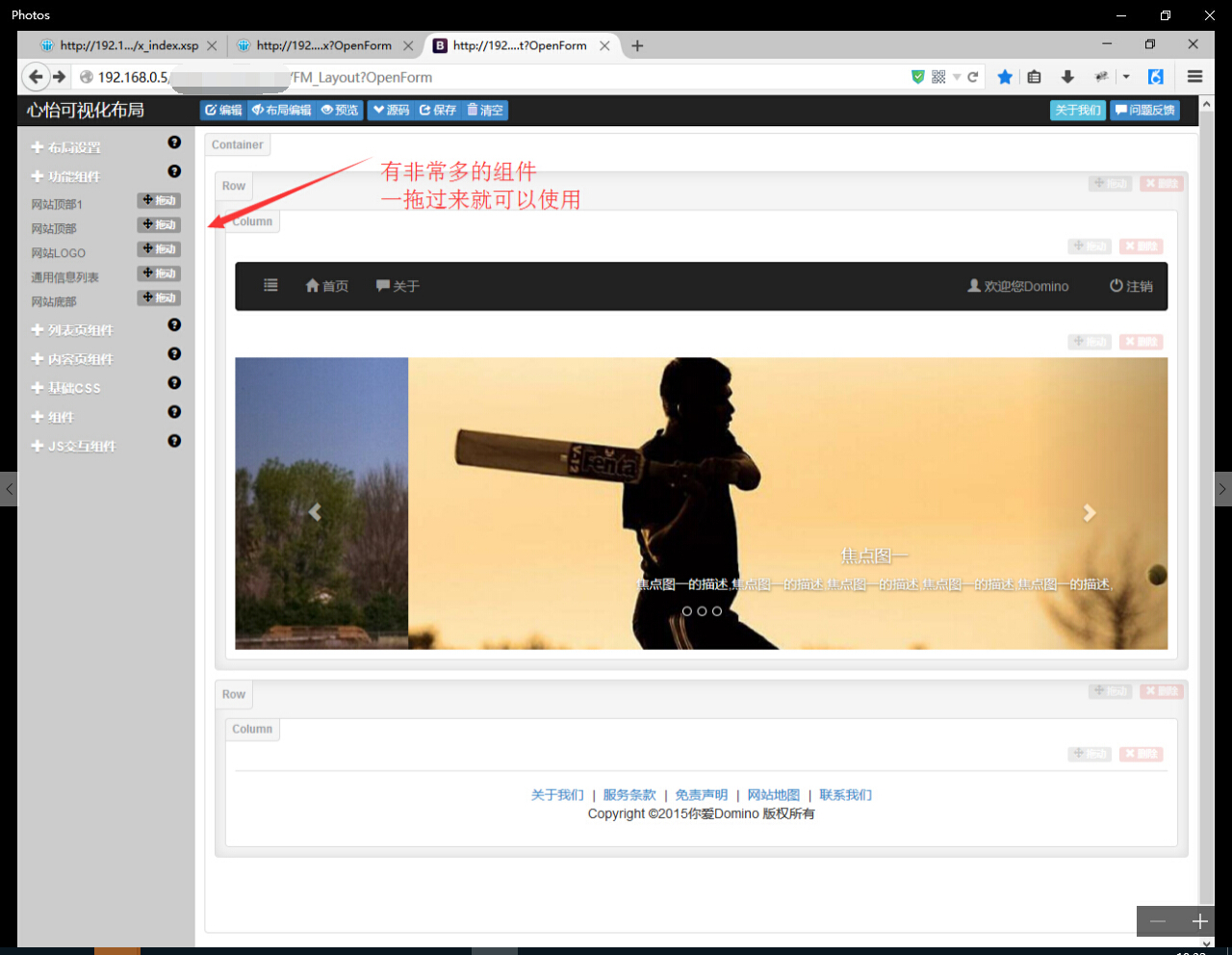Image resolution: width=1232 pixels, height=955 pixels.
Task: Expand the 内容页组件 section
Action: (72, 359)
